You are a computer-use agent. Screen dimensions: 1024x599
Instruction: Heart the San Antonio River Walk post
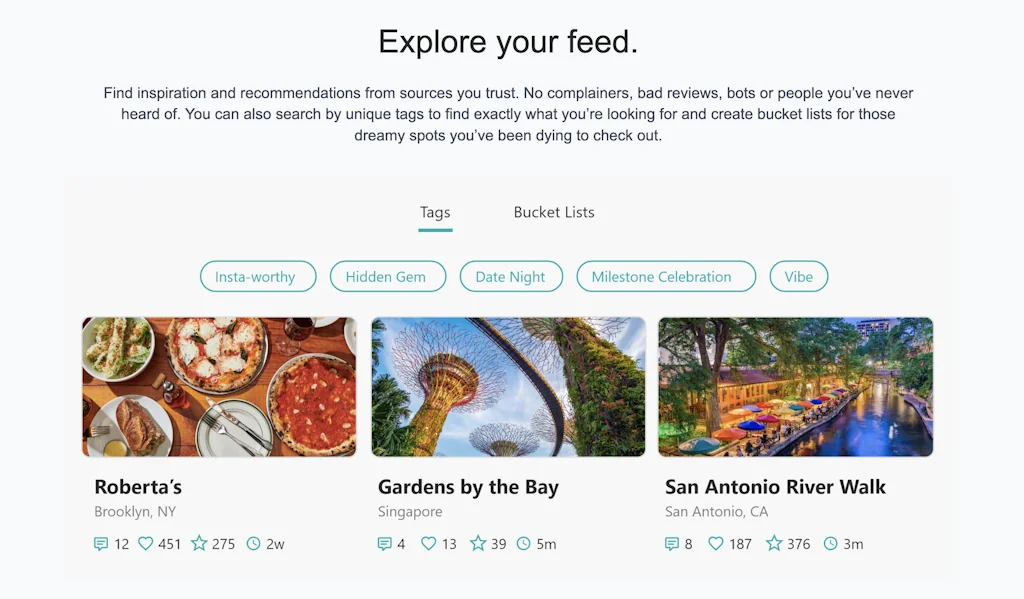(x=715, y=544)
